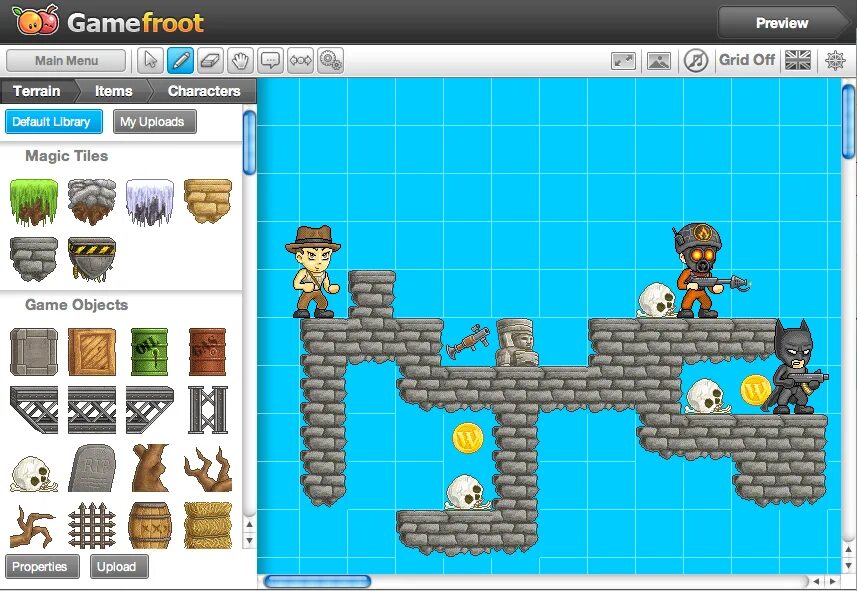857x591 pixels.
Task: Click the Gamefroot logo
Action: point(108,22)
